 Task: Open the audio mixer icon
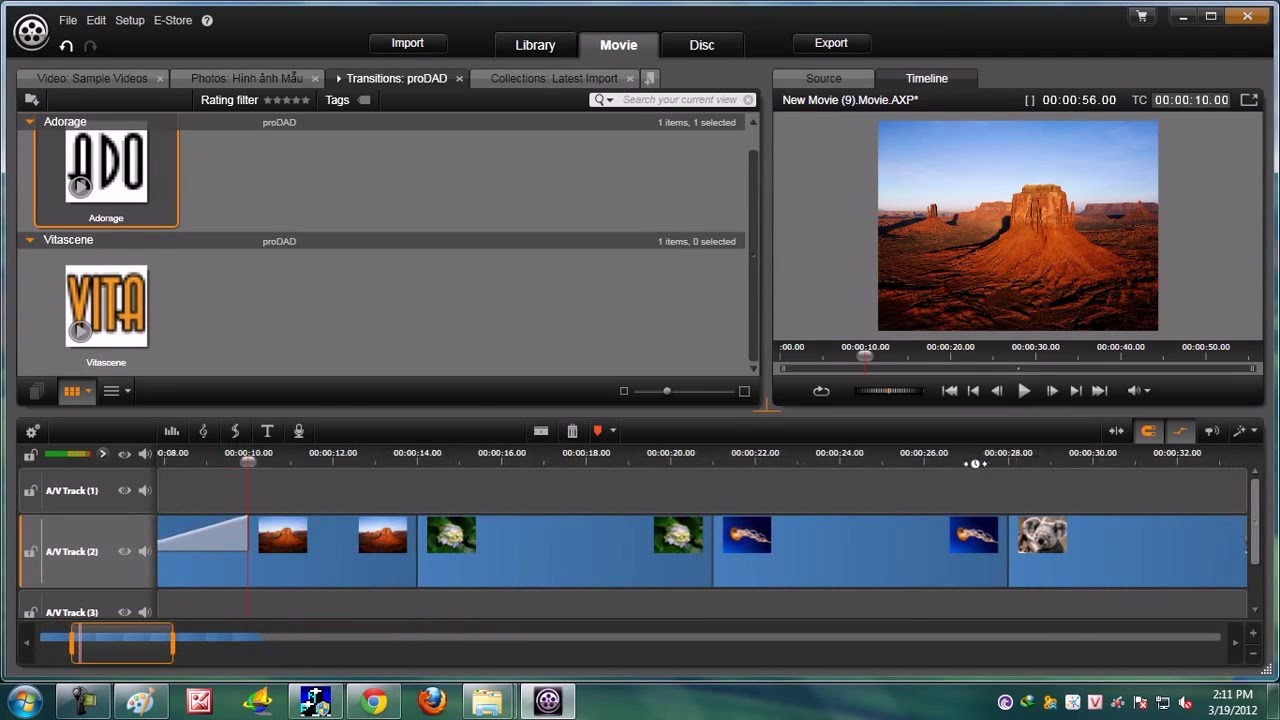pos(172,431)
